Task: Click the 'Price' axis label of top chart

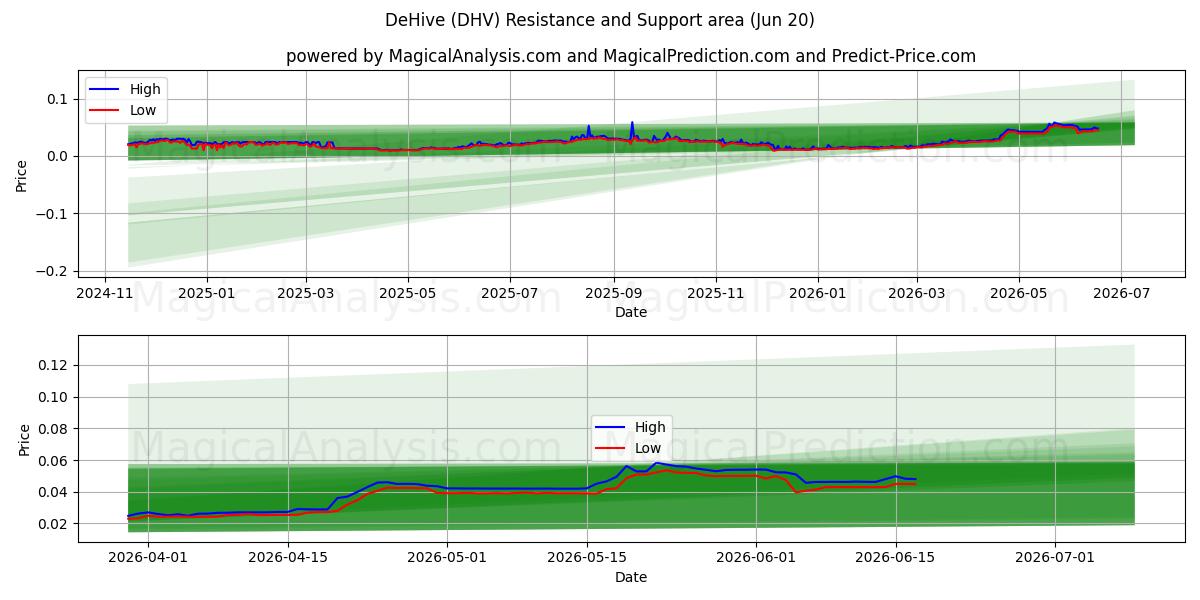Action: (x=22, y=174)
